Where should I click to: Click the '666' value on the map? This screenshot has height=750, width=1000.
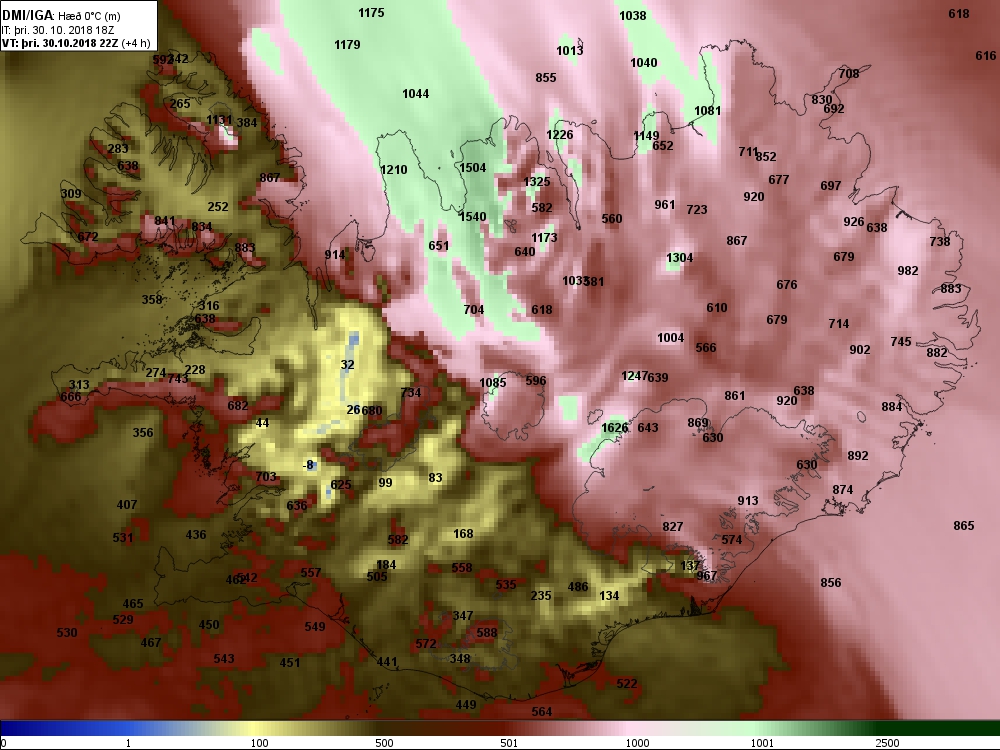pos(71,397)
